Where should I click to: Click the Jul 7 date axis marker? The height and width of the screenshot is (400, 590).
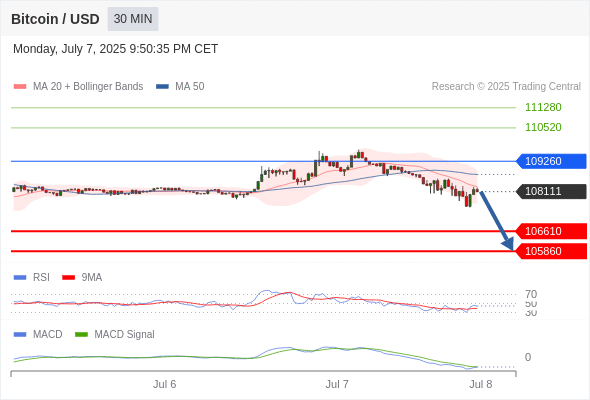pyautogui.click(x=337, y=384)
